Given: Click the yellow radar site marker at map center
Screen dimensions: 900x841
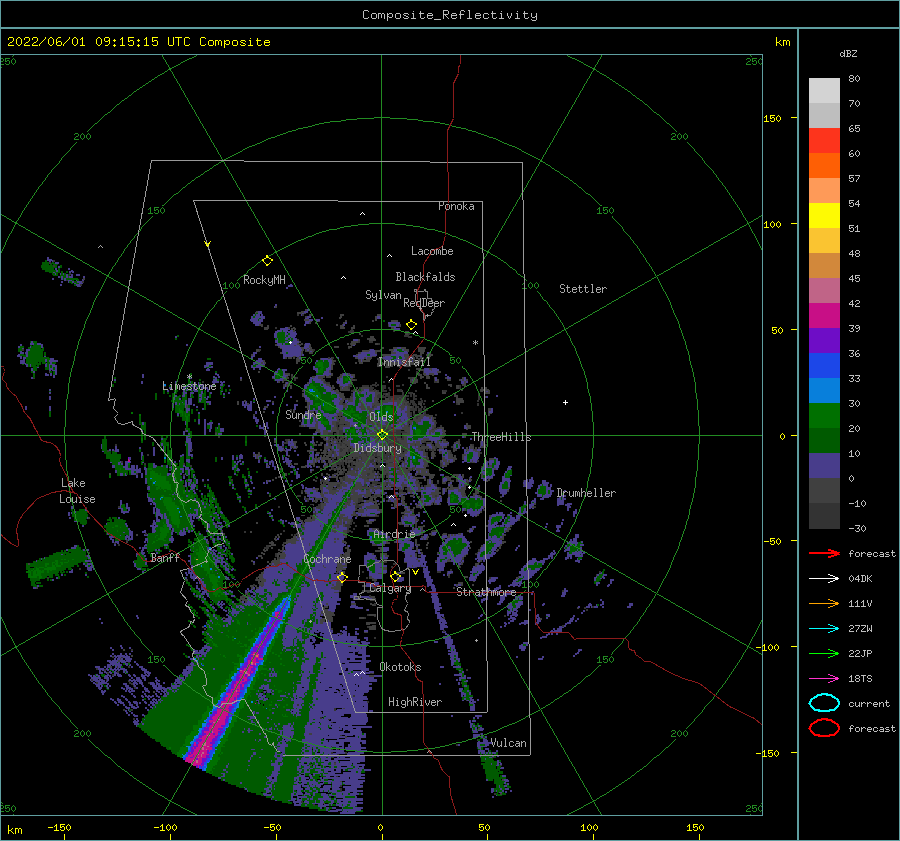Looking at the screenshot, I should click(x=382, y=435).
